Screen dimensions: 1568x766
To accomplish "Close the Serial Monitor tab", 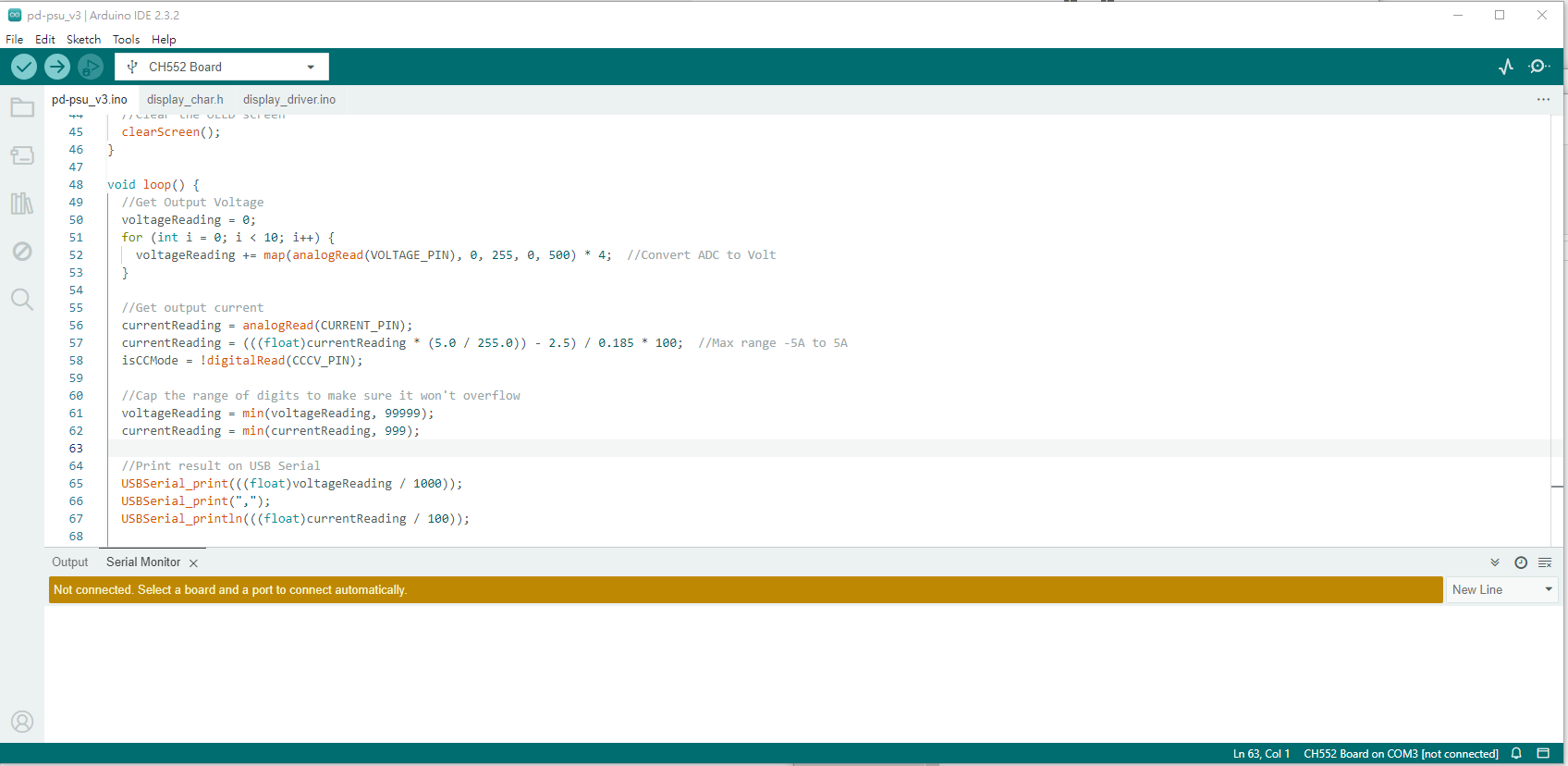I will coord(193,563).
